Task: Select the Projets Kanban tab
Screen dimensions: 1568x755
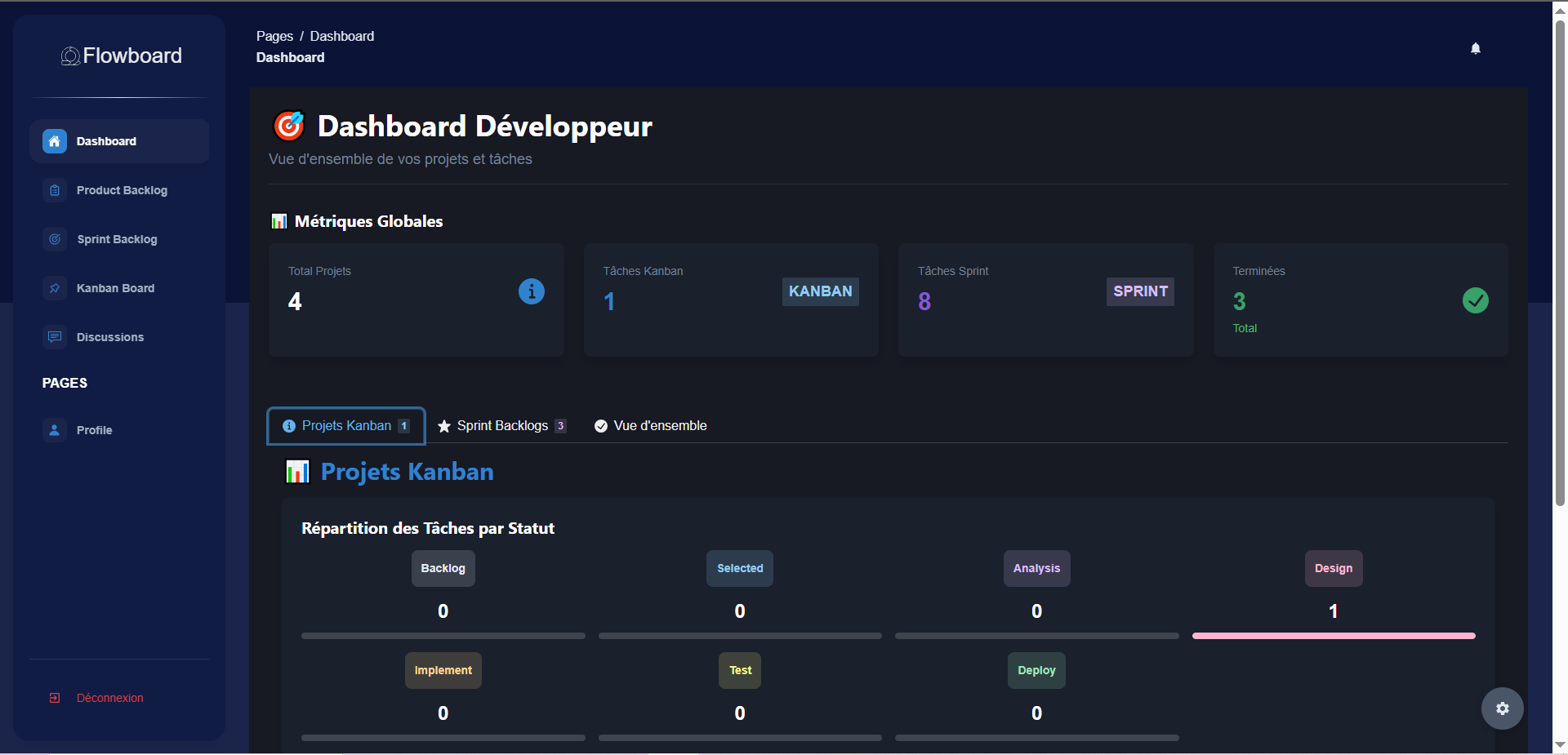Action: pos(346,426)
